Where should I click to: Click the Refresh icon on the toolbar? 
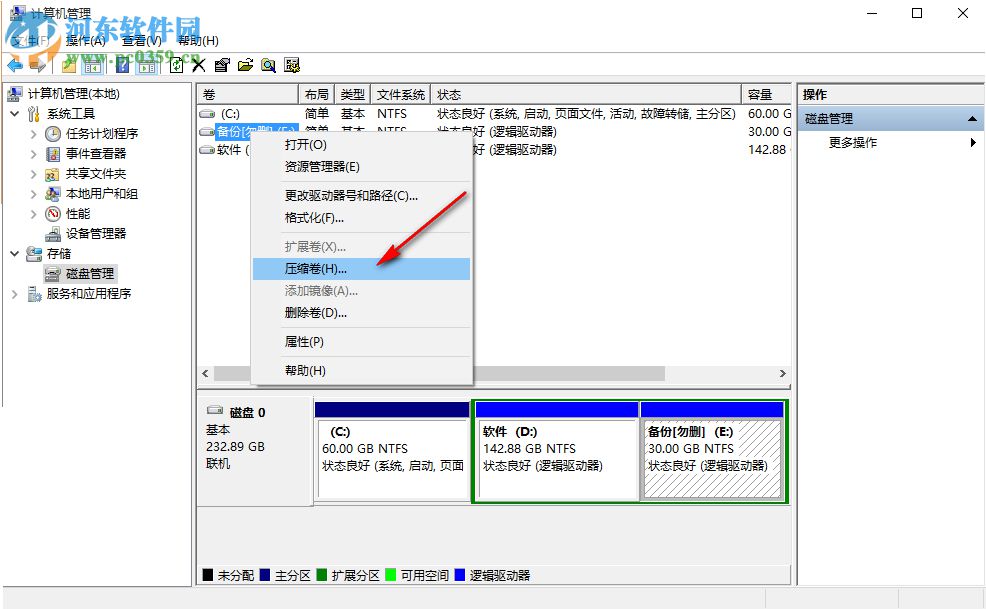[x=176, y=65]
